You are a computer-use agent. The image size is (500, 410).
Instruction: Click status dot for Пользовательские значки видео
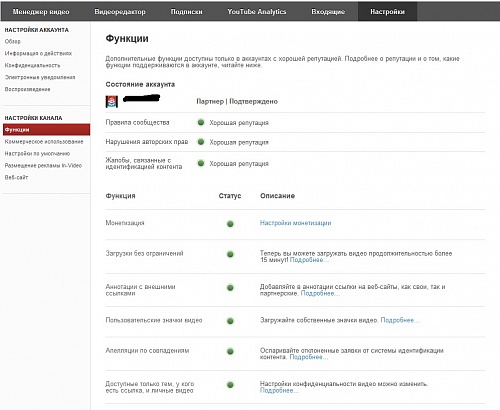click(230, 321)
